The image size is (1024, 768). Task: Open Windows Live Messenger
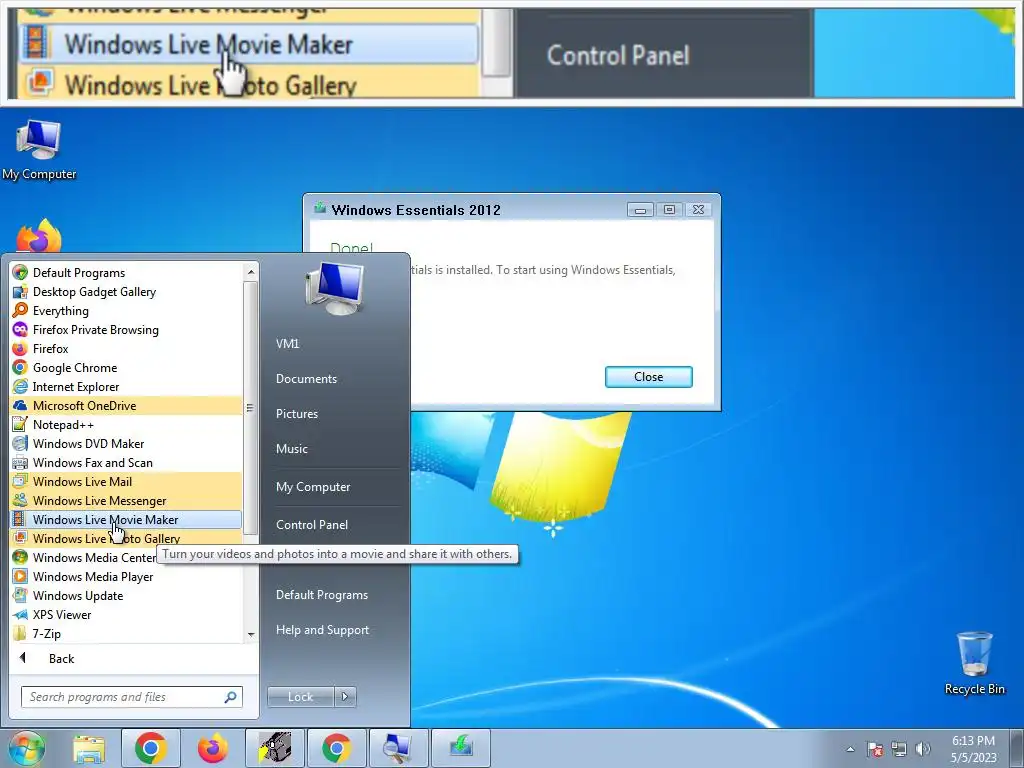coord(127,500)
